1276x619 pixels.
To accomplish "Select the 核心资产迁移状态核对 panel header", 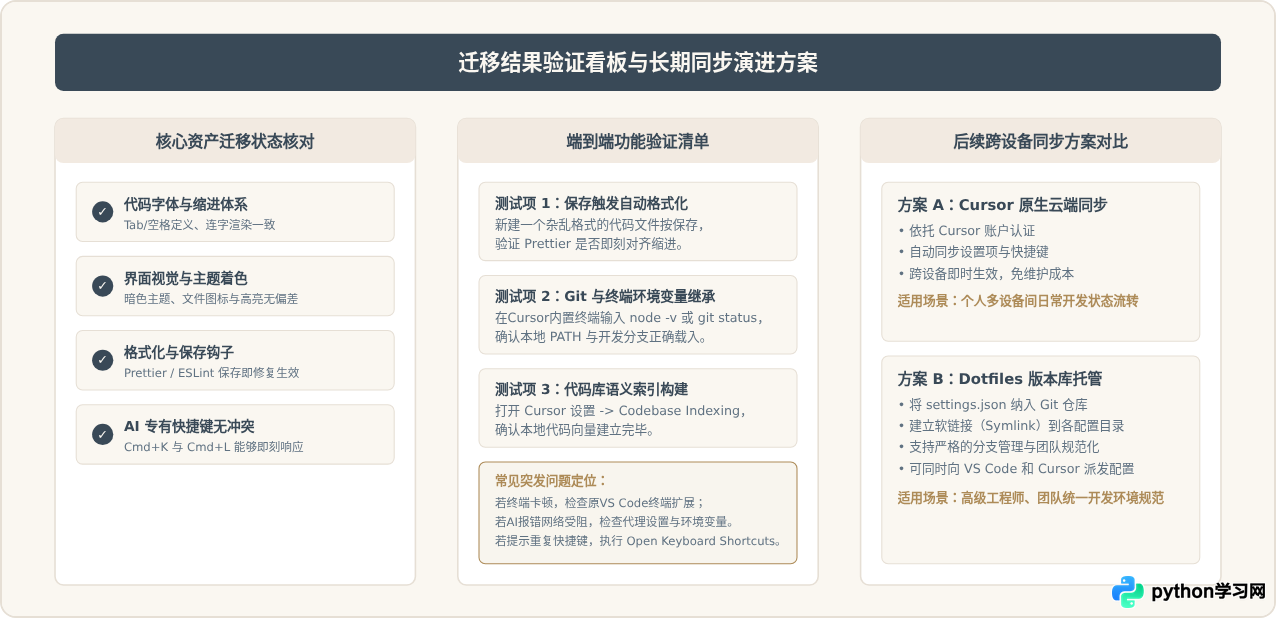I will 235,141.
